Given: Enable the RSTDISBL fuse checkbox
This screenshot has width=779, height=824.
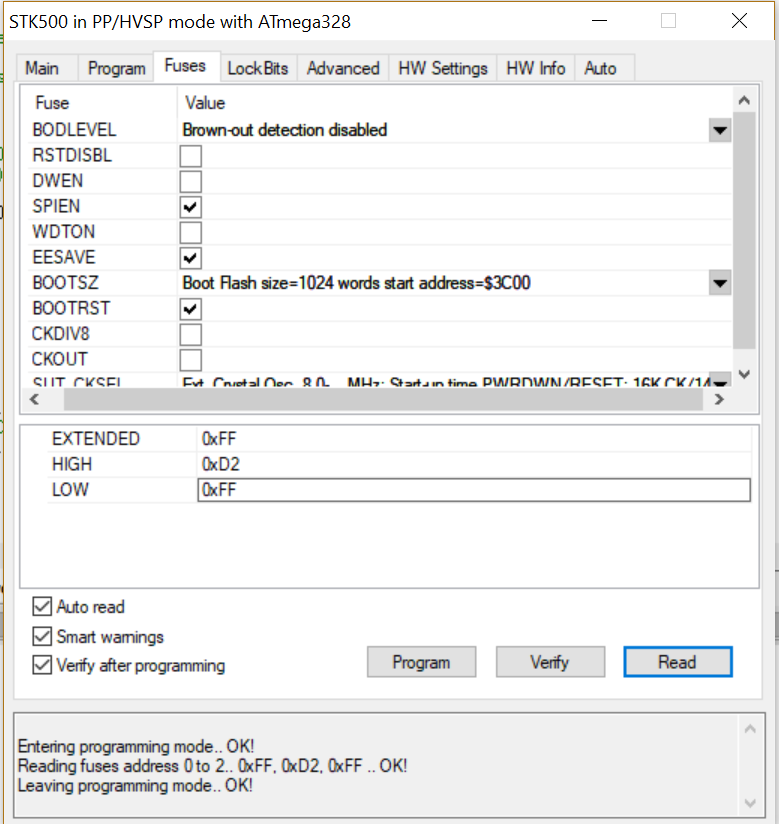Looking at the screenshot, I should (x=190, y=156).
